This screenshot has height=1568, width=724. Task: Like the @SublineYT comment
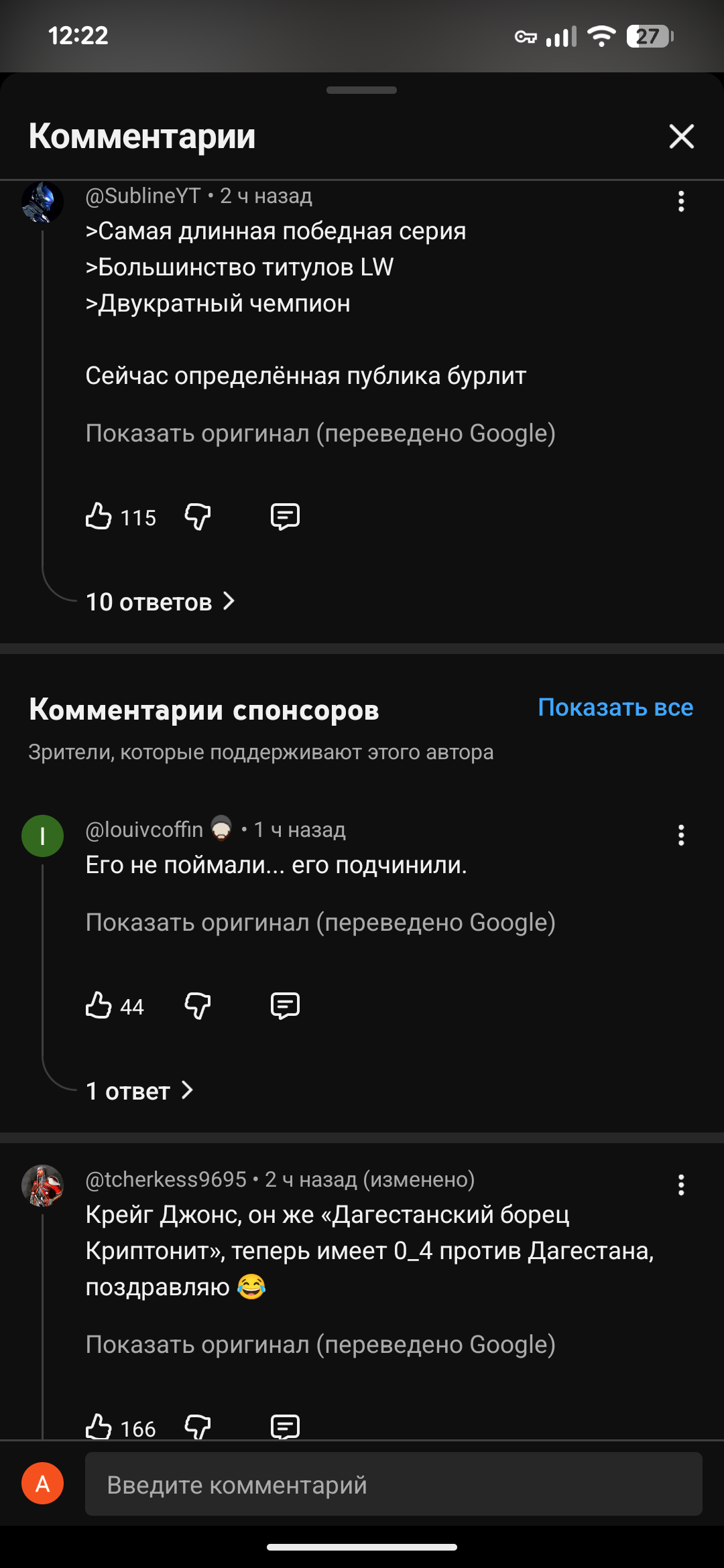click(x=99, y=517)
